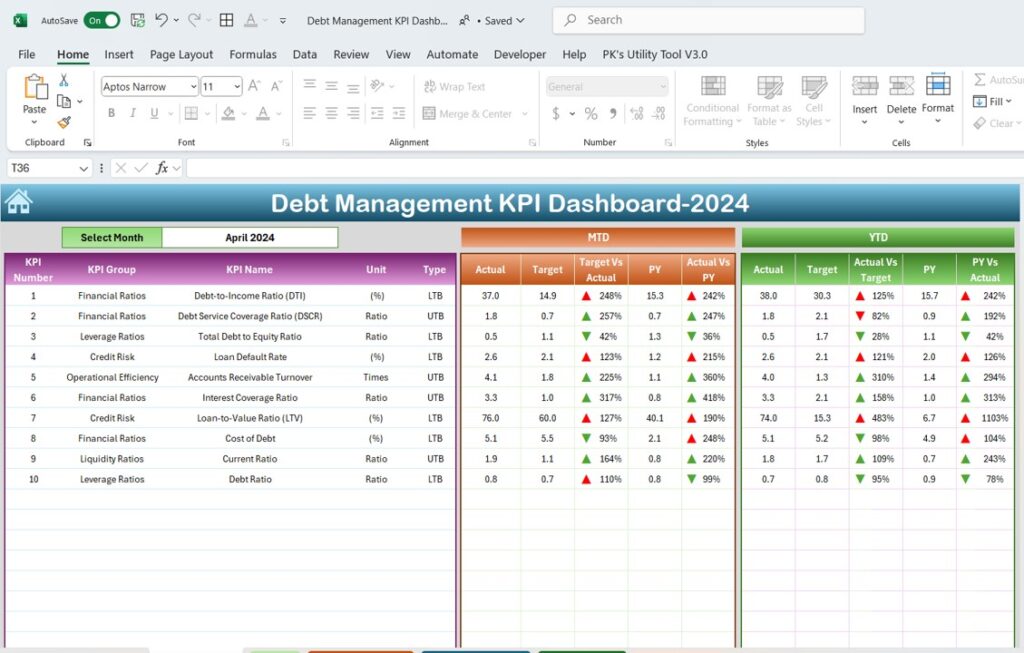Open the Aptos Narrow font name dropdown
The height and width of the screenshot is (653, 1024).
(194, 87)
